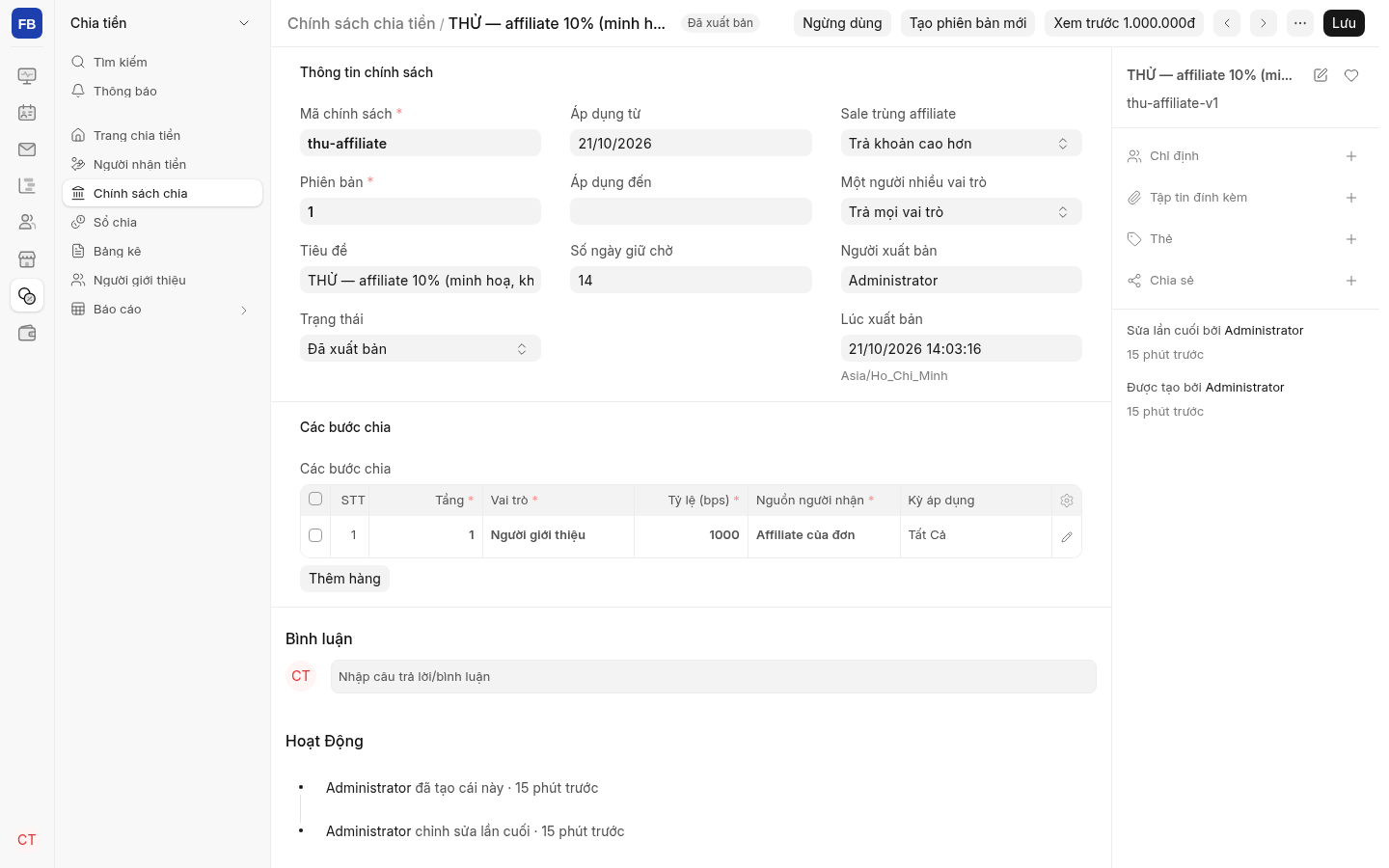Click the comment input box

(714, 677)
